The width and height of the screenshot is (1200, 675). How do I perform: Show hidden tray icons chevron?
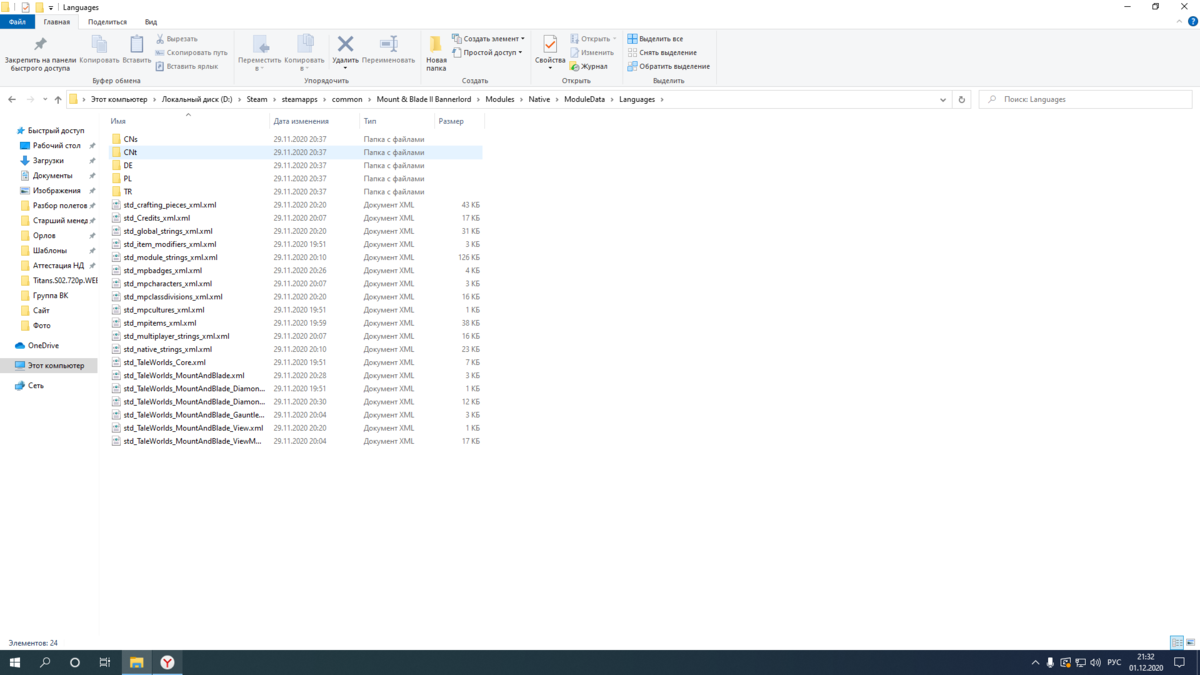pos(1035,662)
